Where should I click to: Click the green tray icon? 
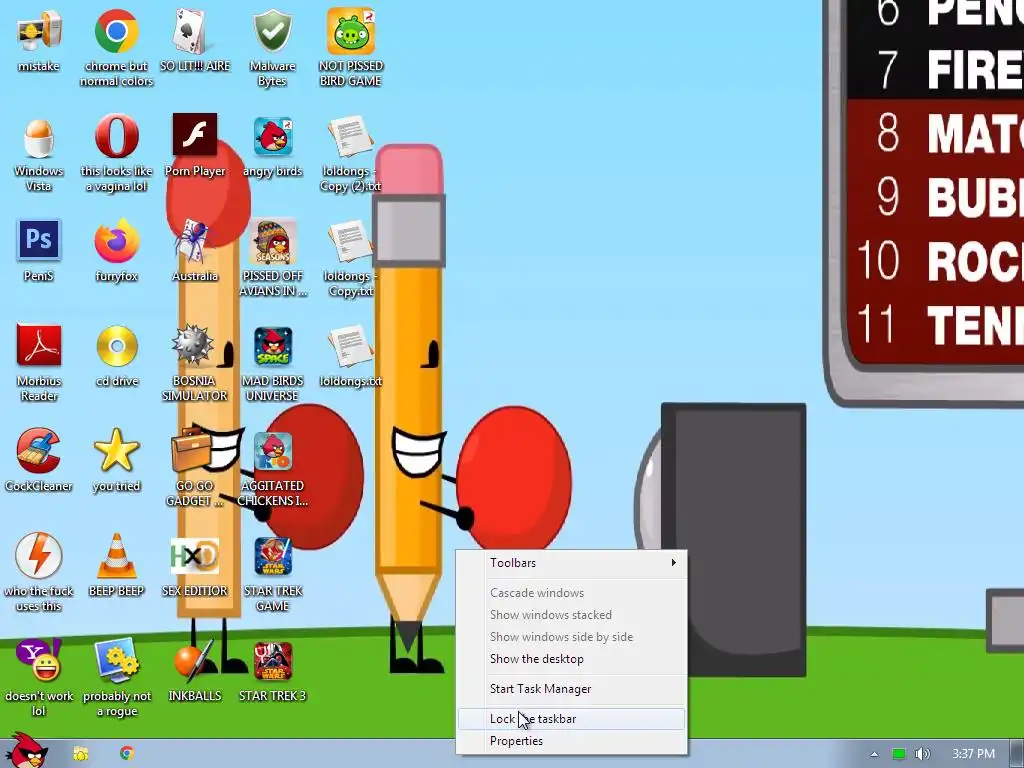(x=899, y=754)
